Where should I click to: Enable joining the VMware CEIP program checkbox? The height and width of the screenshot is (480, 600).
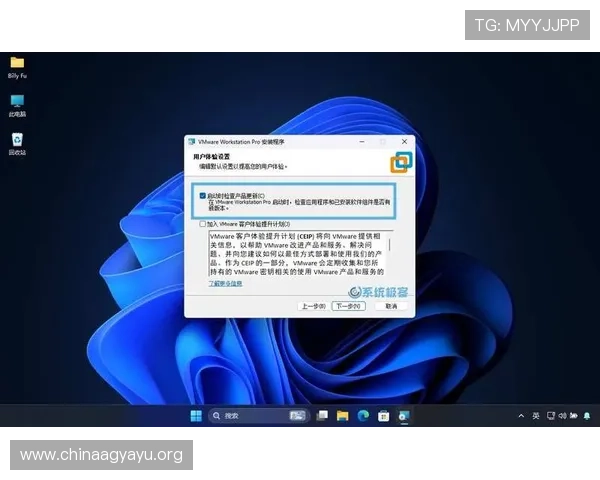tap(202, 224)
